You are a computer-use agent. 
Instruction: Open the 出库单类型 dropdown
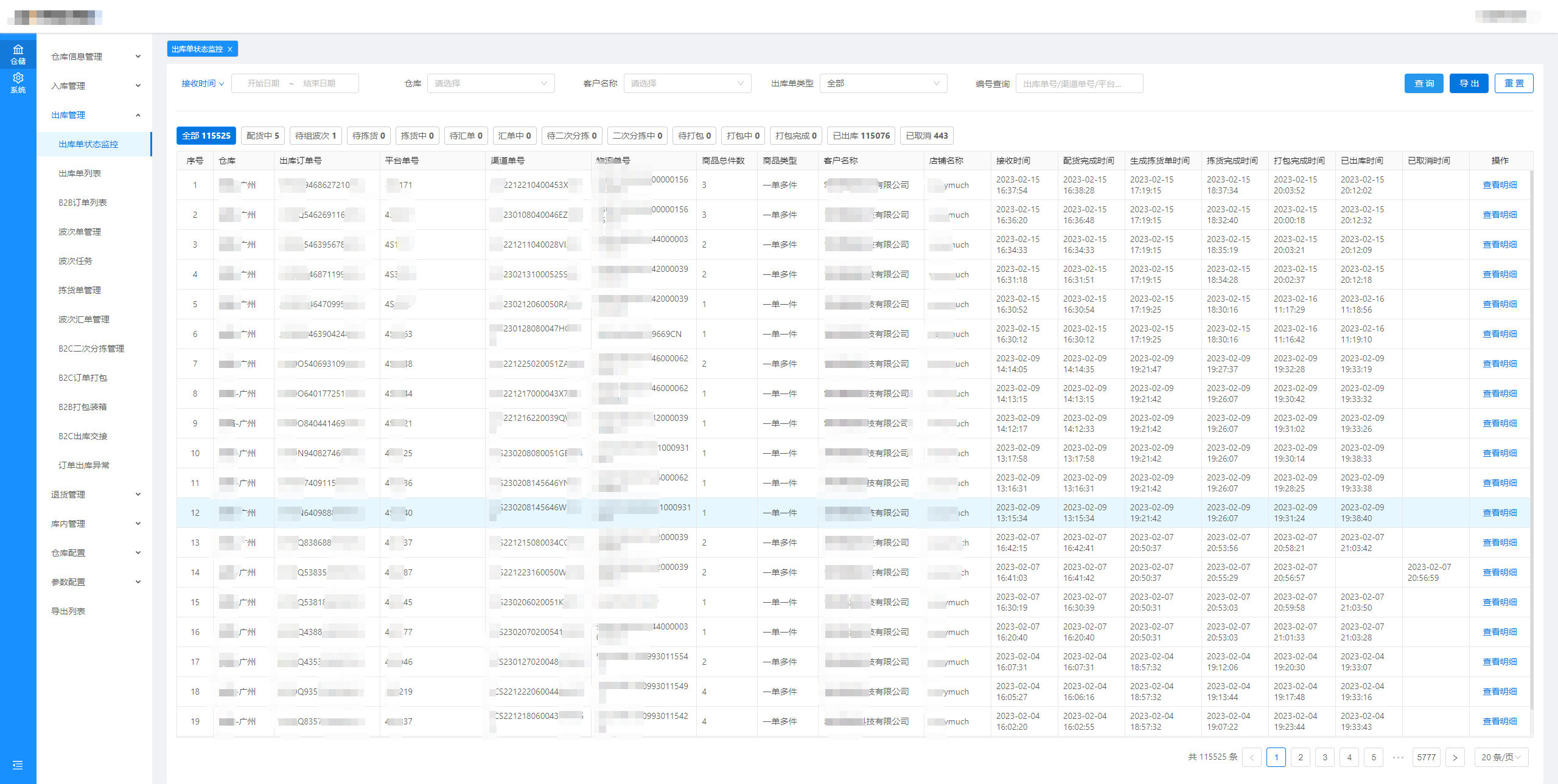(883, 83)
